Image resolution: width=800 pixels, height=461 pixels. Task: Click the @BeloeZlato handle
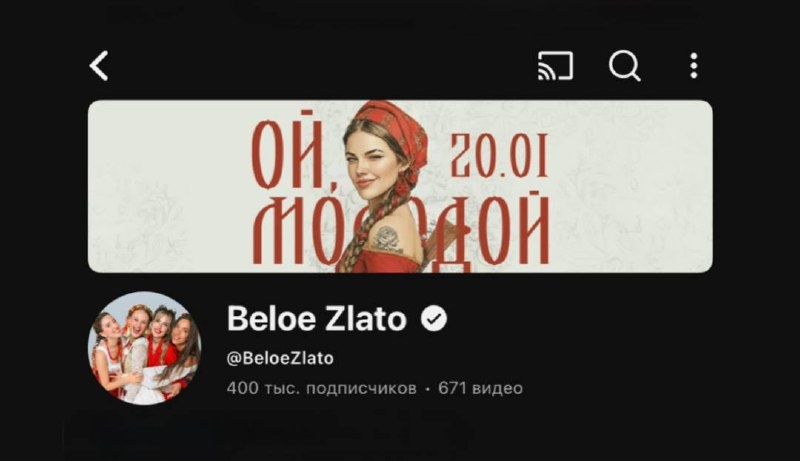point(280,358)
